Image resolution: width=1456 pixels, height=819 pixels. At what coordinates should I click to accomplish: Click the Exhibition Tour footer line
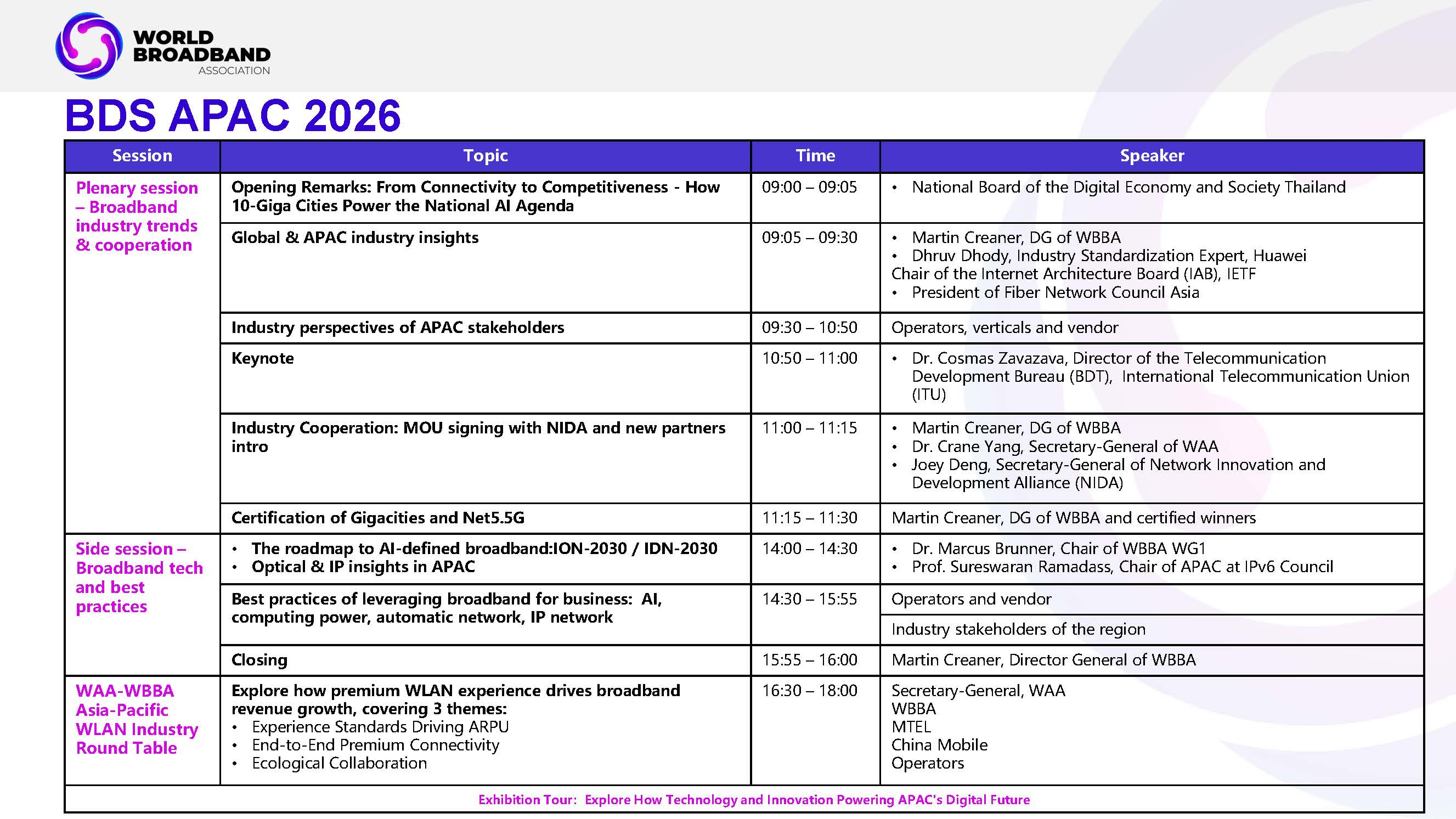pos(754,800)
